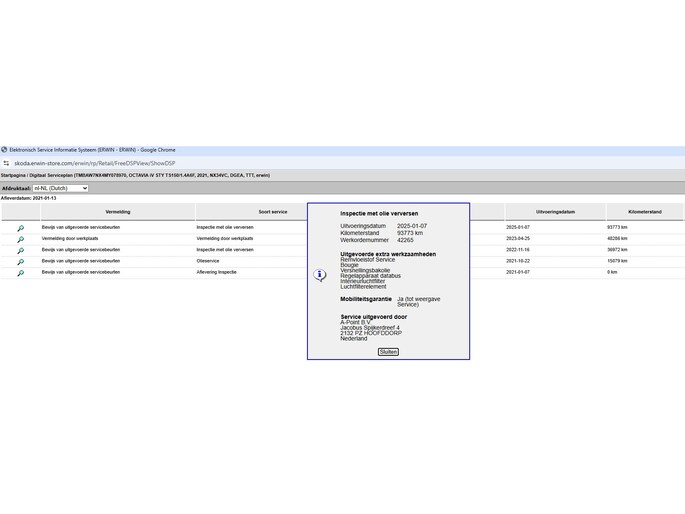Open the Afdruktaal language dropdown
The width and height of the screenshot is (685, 514).
coord(60,188)
